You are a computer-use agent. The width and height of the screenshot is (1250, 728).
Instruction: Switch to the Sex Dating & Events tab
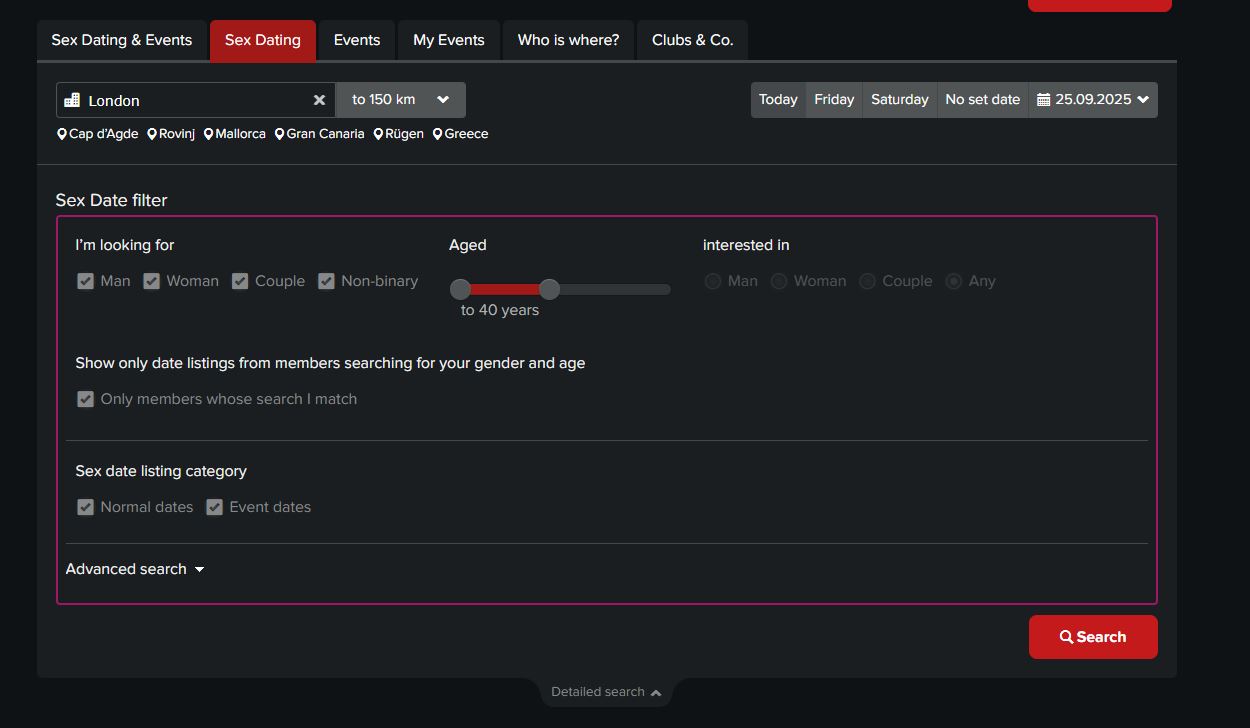[122, 41]
